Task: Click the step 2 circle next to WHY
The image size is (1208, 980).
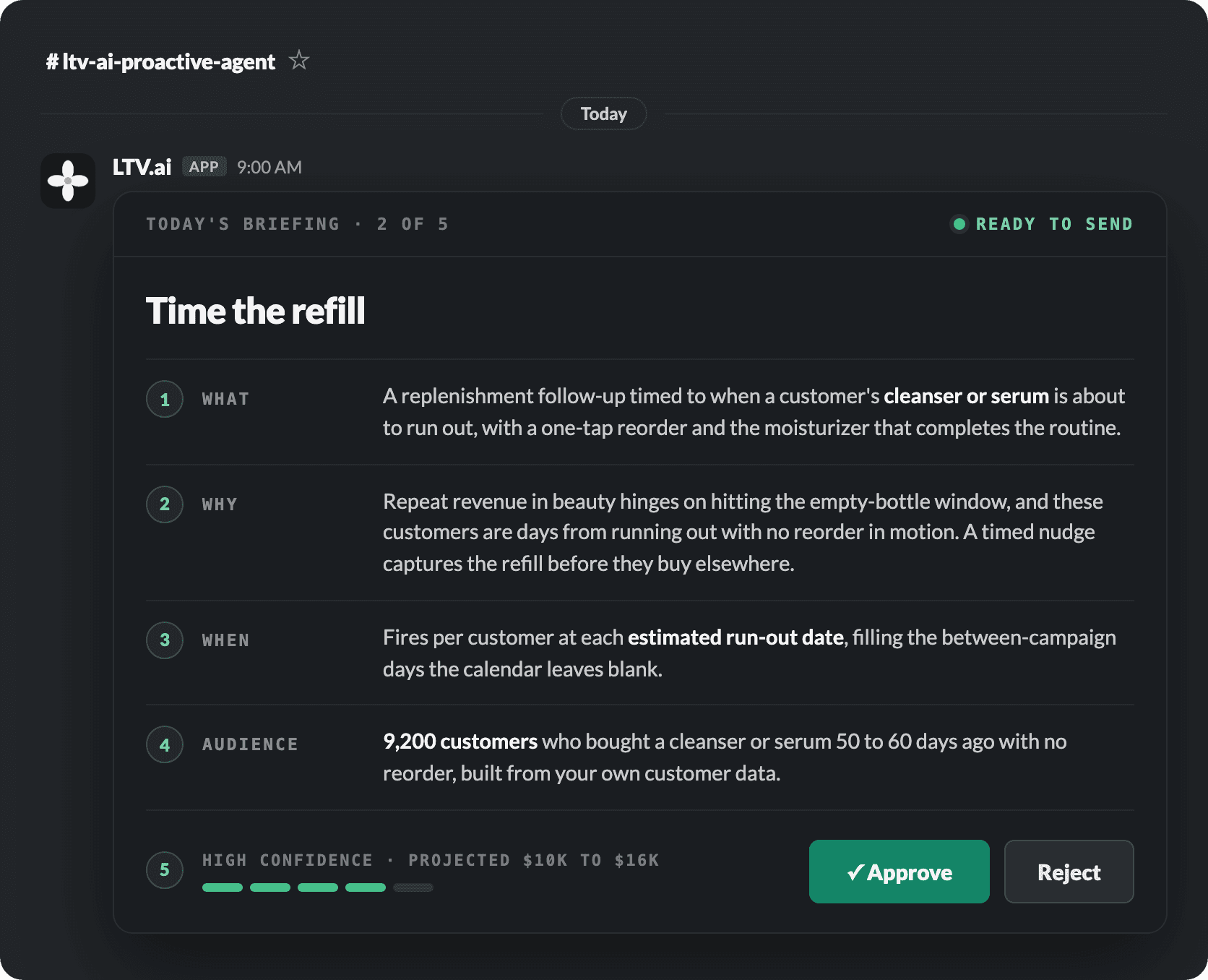Action: [x=165, y=504]
